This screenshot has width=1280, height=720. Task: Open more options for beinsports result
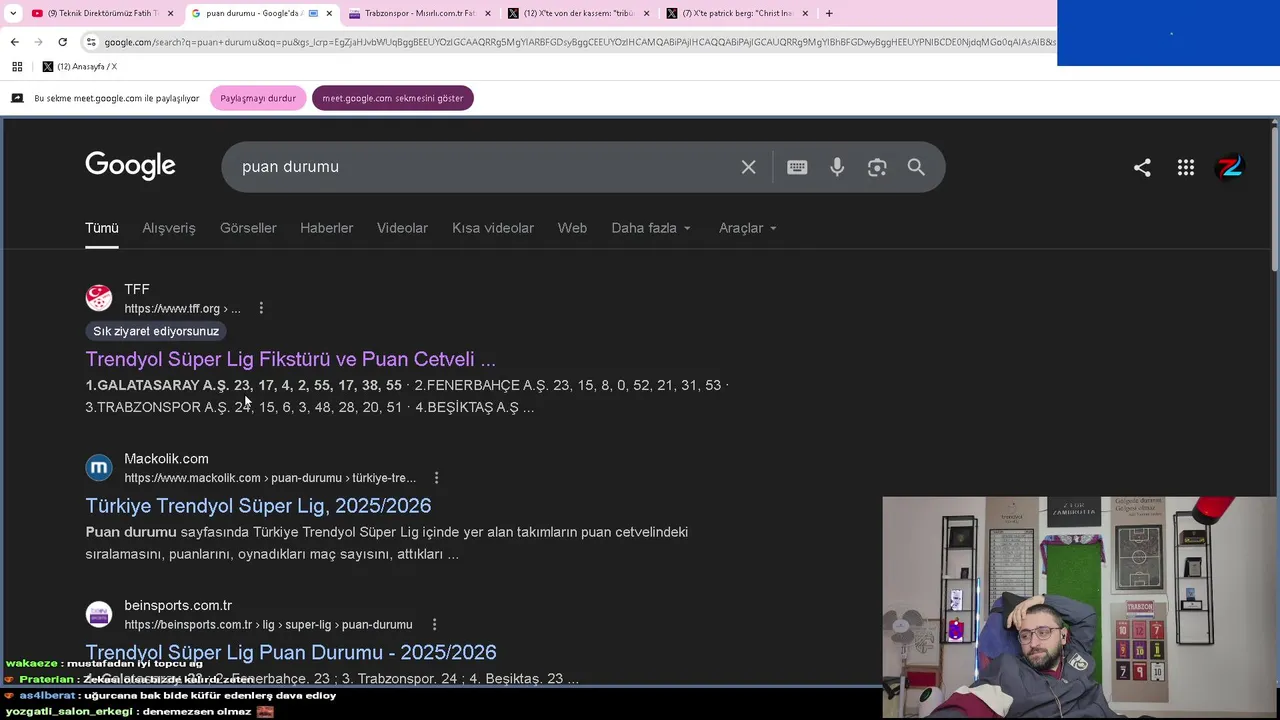pyautogui.click(x=434, y=624)
